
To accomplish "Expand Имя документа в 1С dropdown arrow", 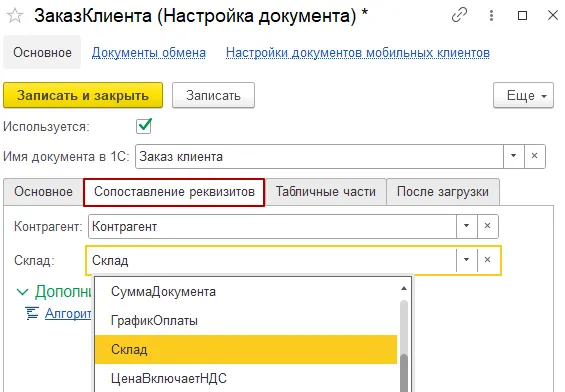I will (x=513, y=156).
